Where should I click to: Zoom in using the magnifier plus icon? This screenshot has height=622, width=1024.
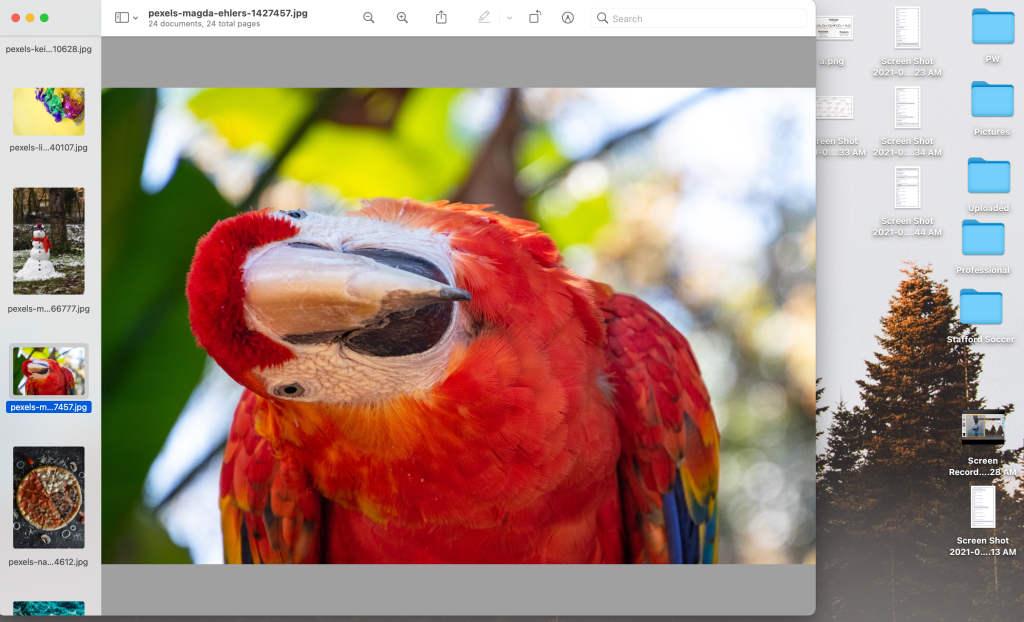[402, 18]
